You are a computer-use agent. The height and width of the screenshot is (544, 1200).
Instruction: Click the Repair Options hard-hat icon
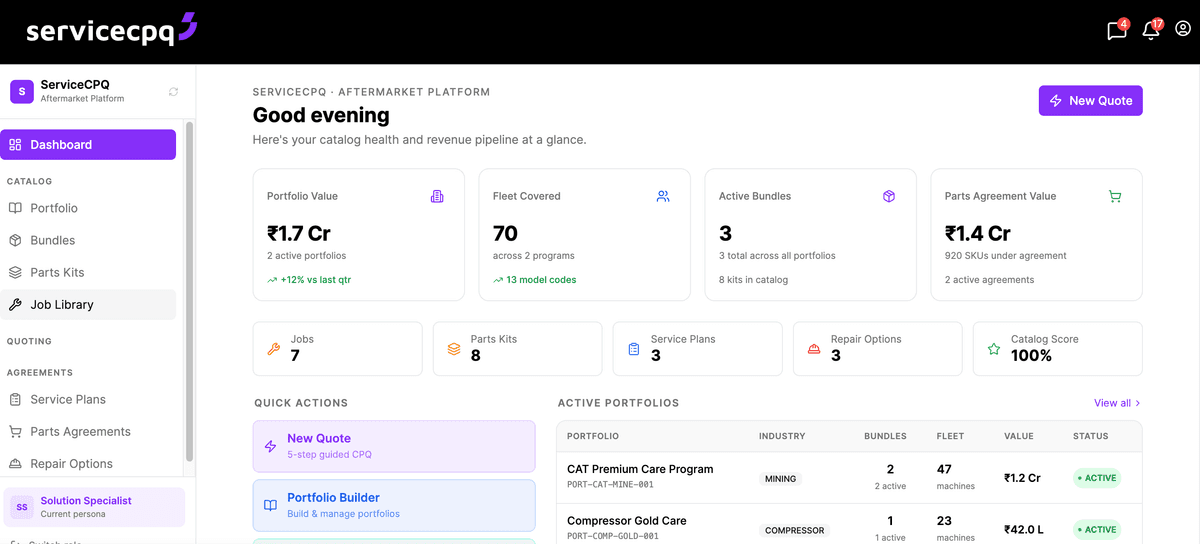[x=813, y=349]
